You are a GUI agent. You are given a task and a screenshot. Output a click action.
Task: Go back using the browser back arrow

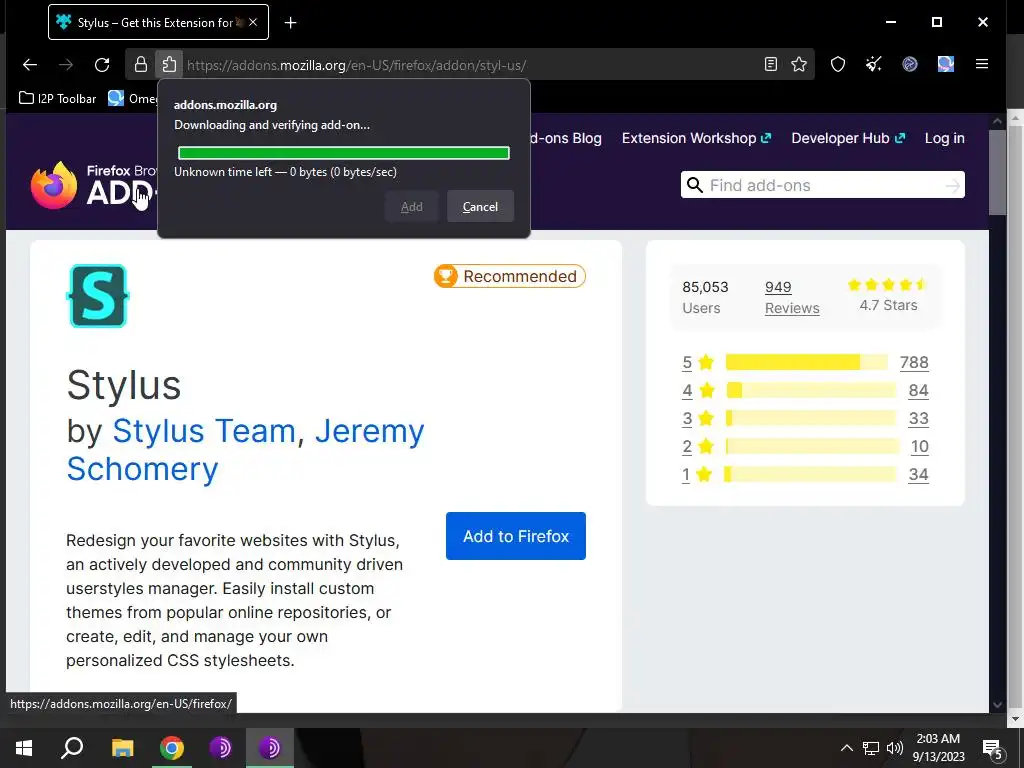pos(30,64)
